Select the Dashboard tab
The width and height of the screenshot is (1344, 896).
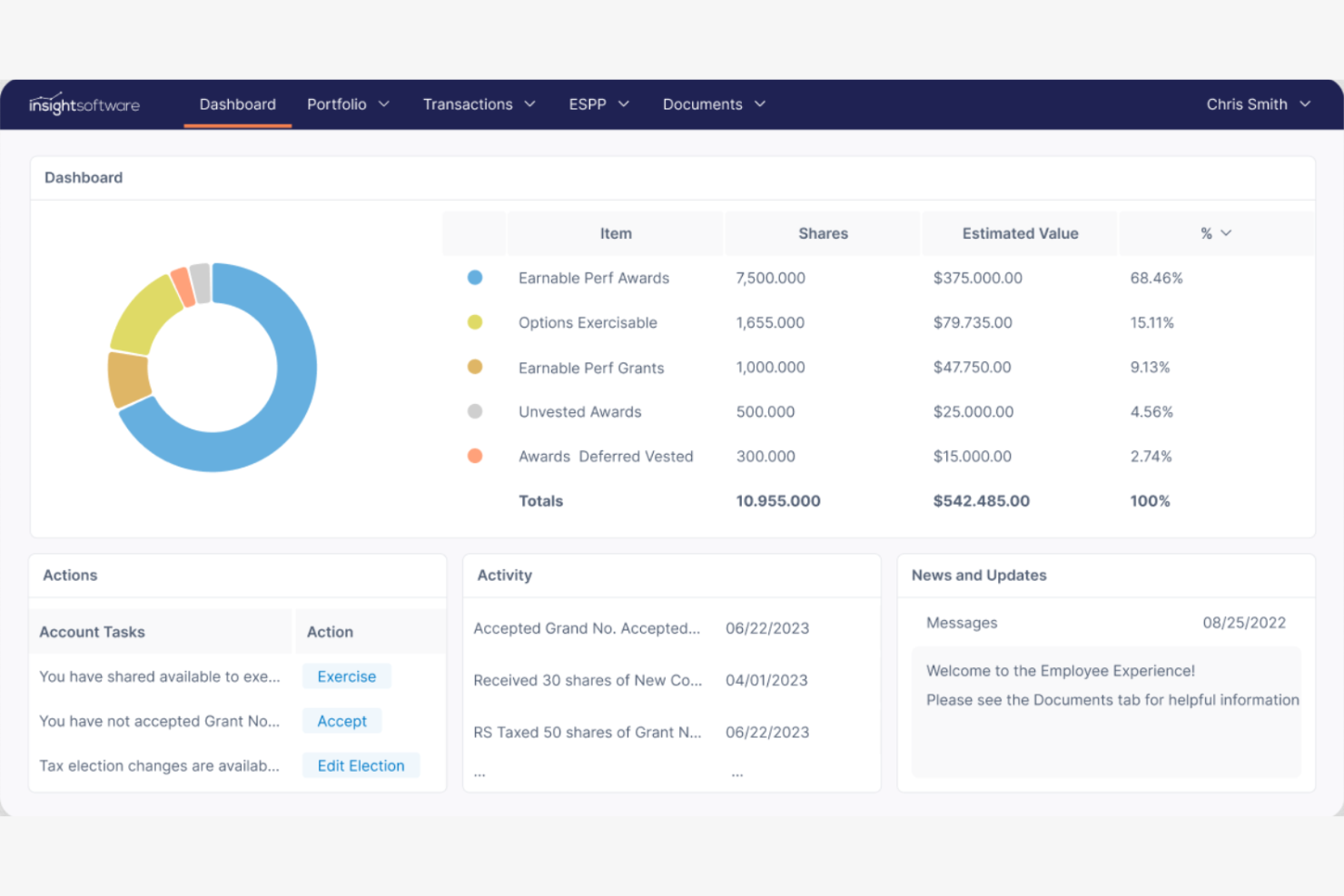coord(237,103)
